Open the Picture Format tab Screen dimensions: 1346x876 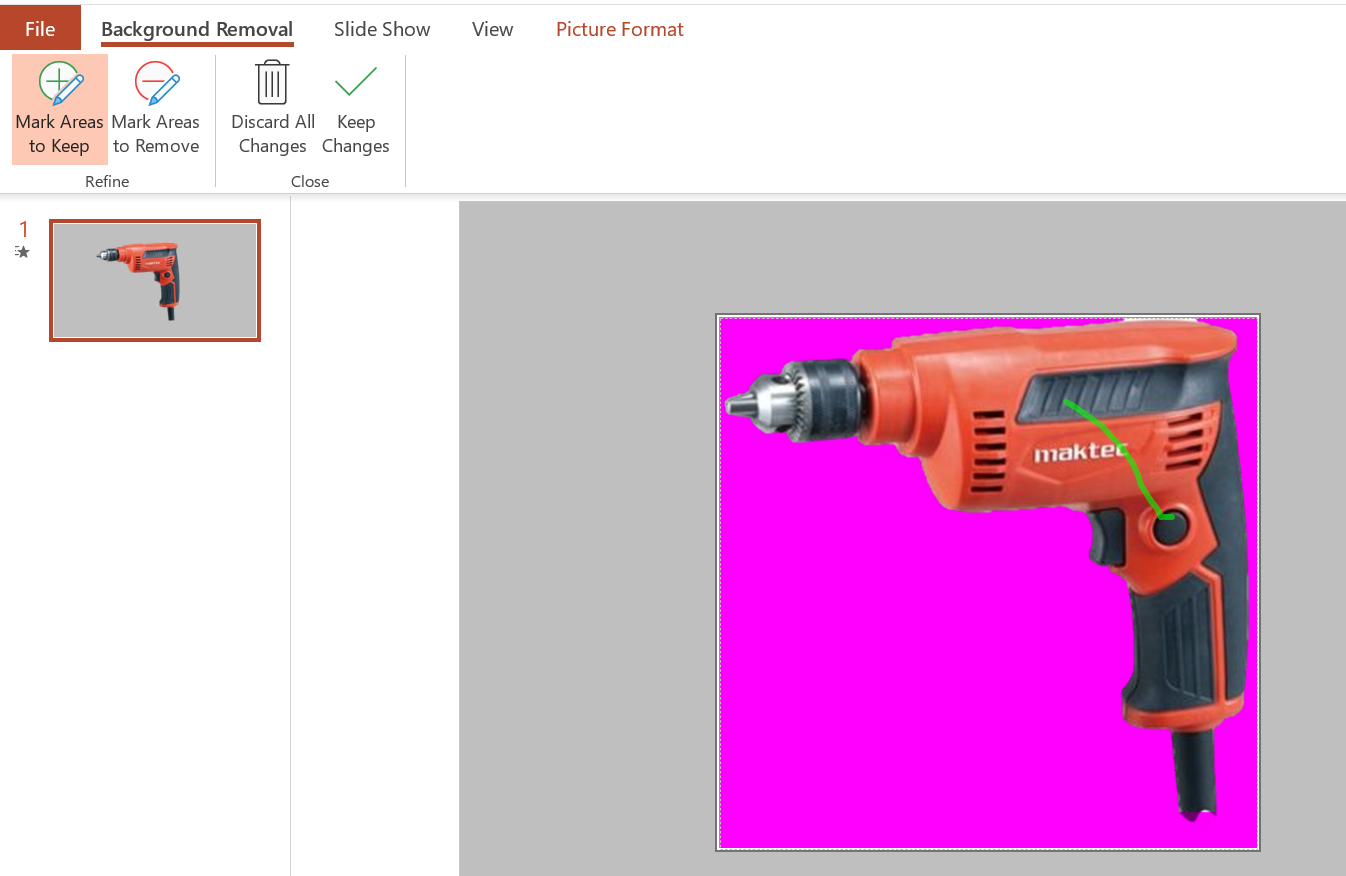[620, 29]
